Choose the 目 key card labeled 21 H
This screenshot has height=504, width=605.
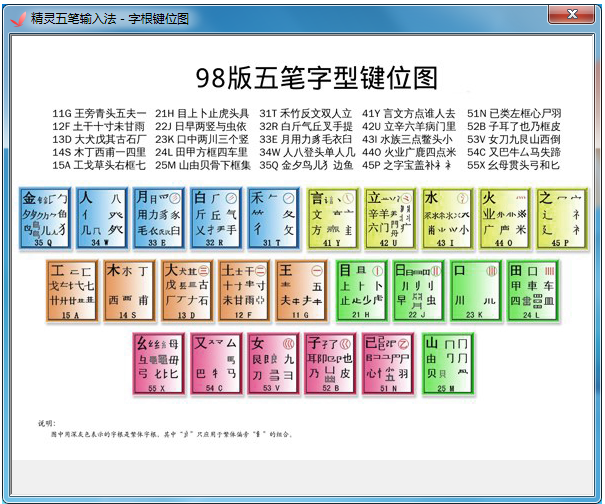pyautogui.click(x=362, y=291)
